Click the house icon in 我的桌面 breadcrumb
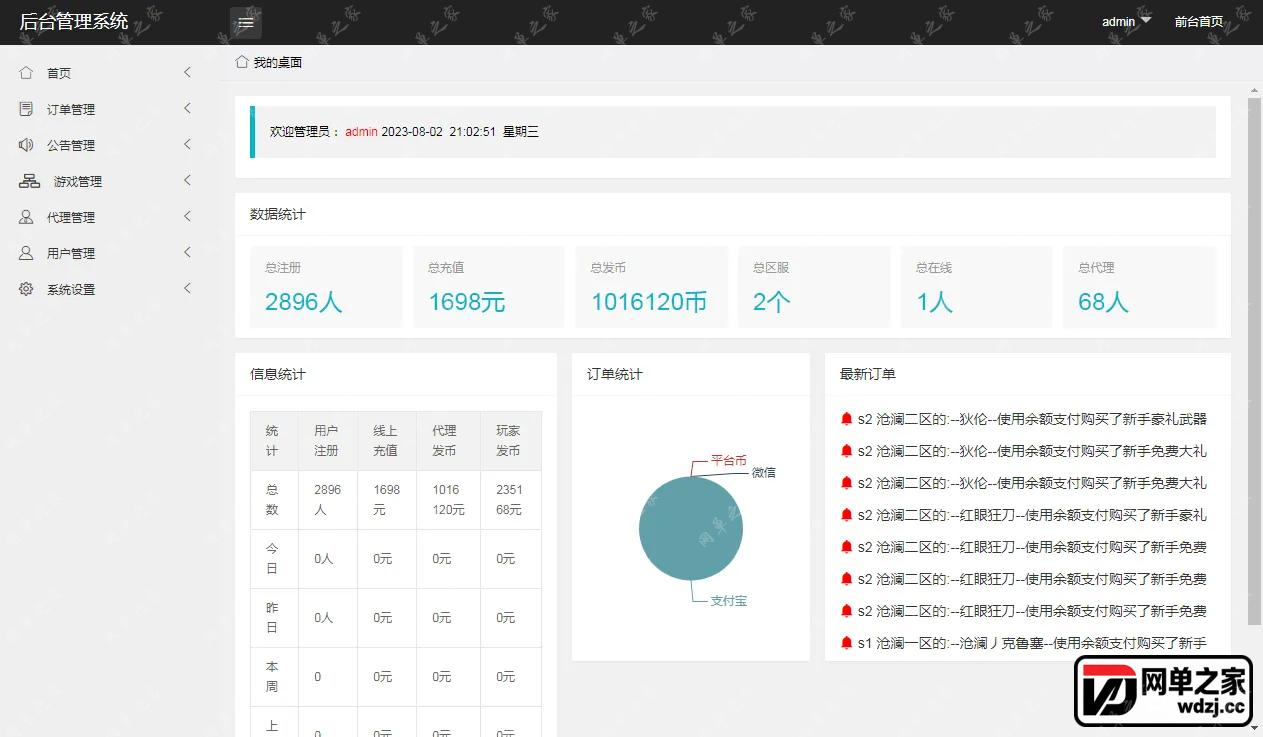This screenshot has width=1263, height=737. point(241,62)
